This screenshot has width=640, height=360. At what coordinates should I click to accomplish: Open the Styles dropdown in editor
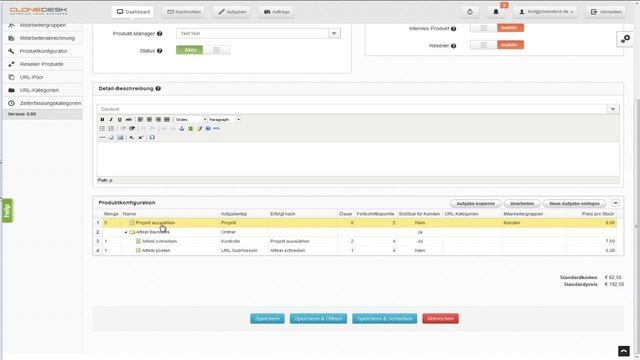191,120
